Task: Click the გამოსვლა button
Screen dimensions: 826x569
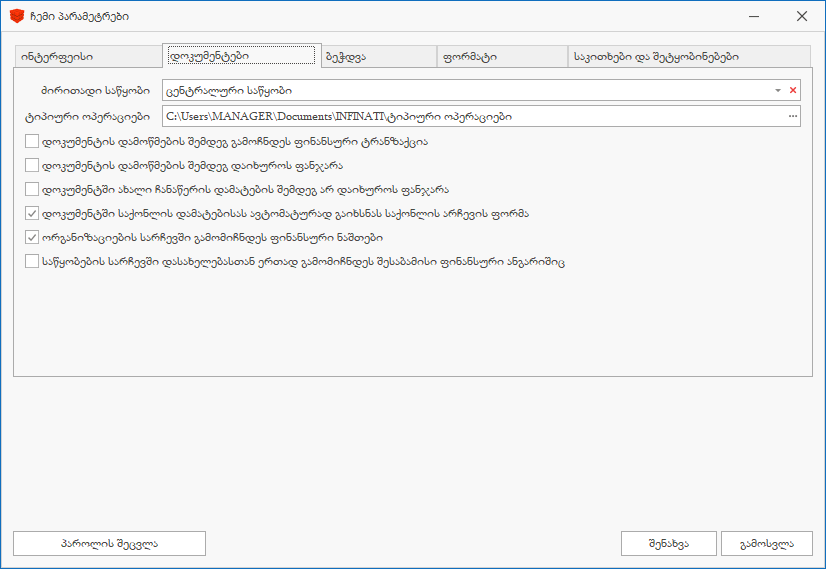Action: click(767, 543)
